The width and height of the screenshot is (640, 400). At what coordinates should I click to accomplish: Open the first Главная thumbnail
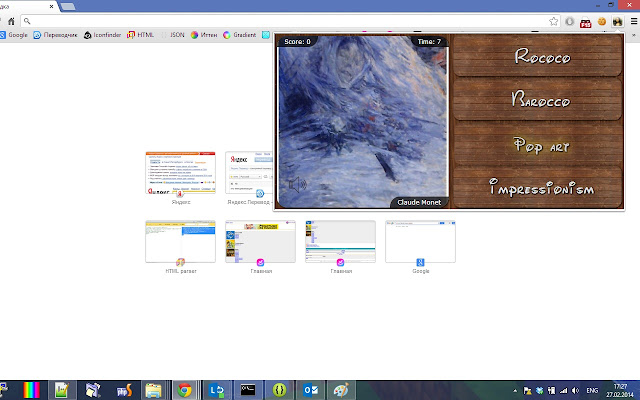pyautogui.click(x=260, y=242)
